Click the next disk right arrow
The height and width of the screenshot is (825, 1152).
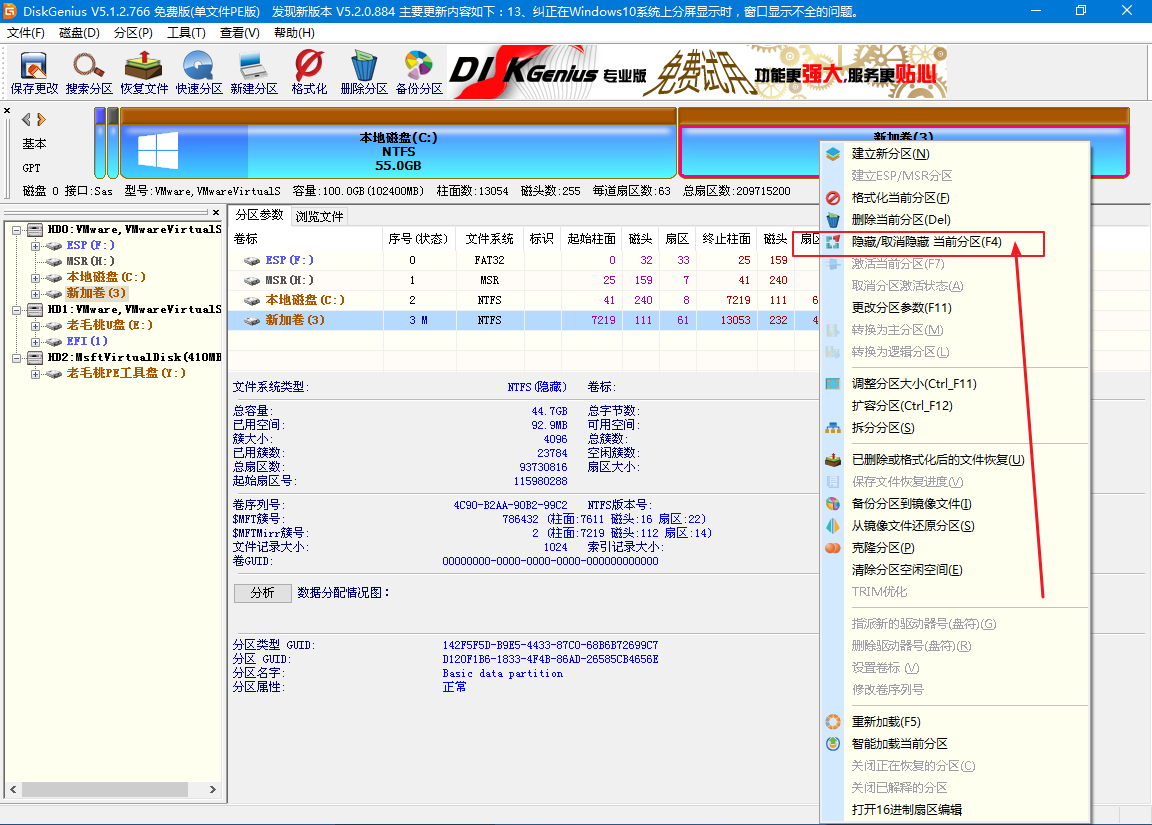pos(41,119)
